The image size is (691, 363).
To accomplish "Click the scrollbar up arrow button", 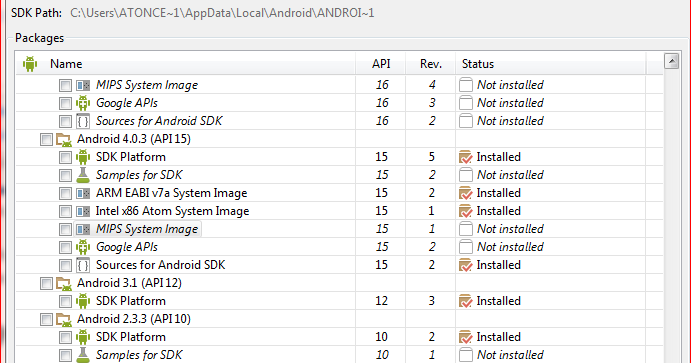I will tap(672, 61).
